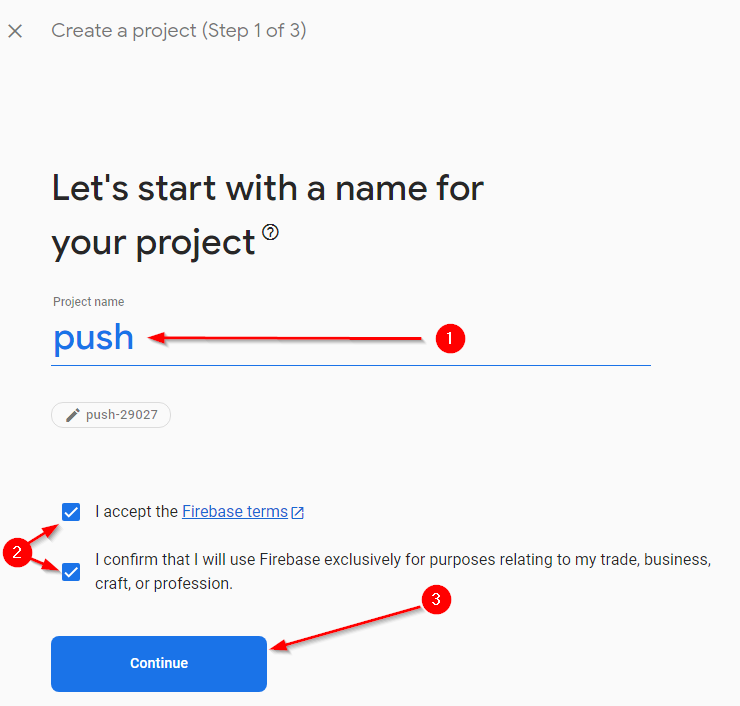Click the "I accept the" label text

tap(137, 512)
